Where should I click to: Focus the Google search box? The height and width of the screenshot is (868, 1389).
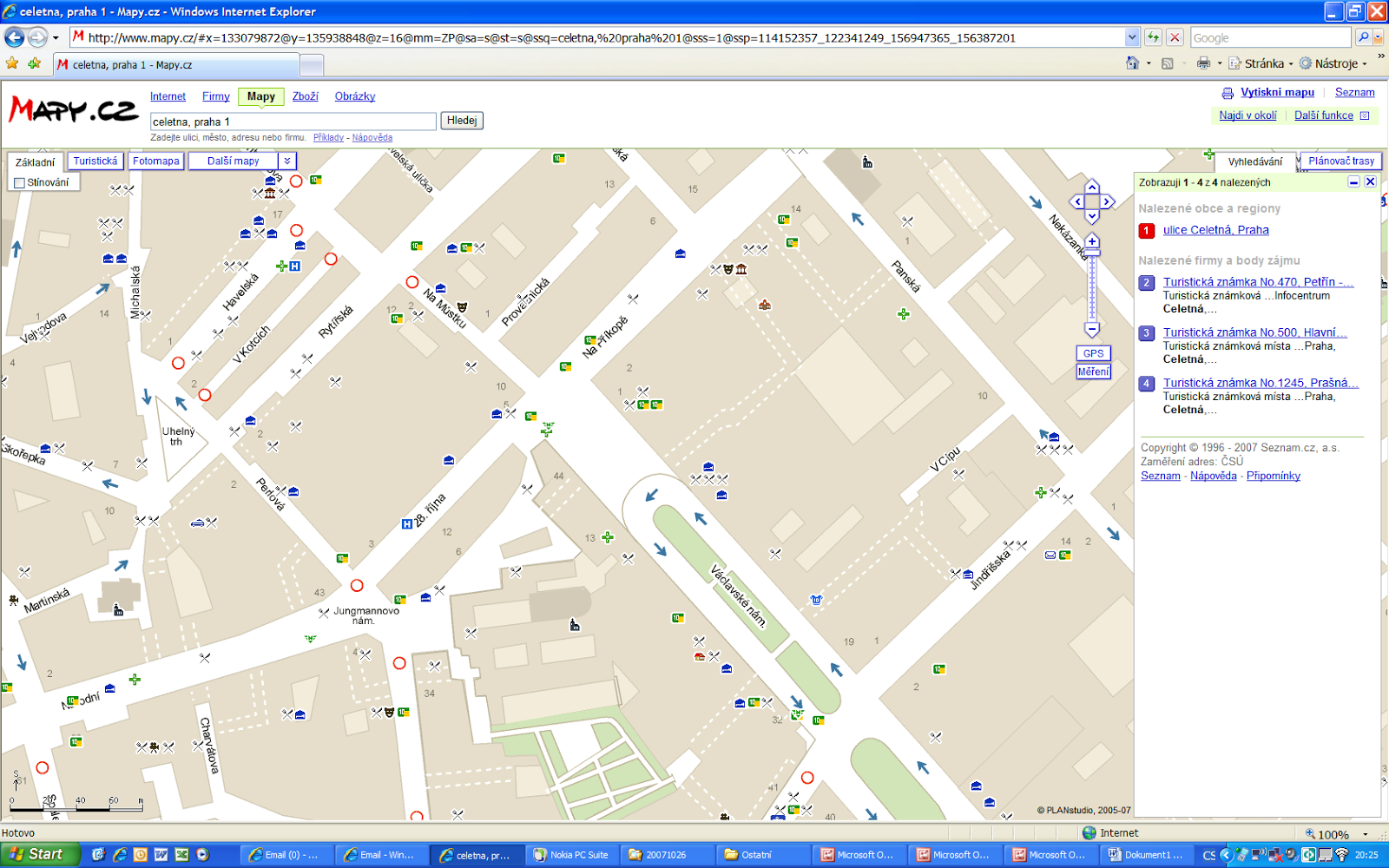tap(1270, 38)
